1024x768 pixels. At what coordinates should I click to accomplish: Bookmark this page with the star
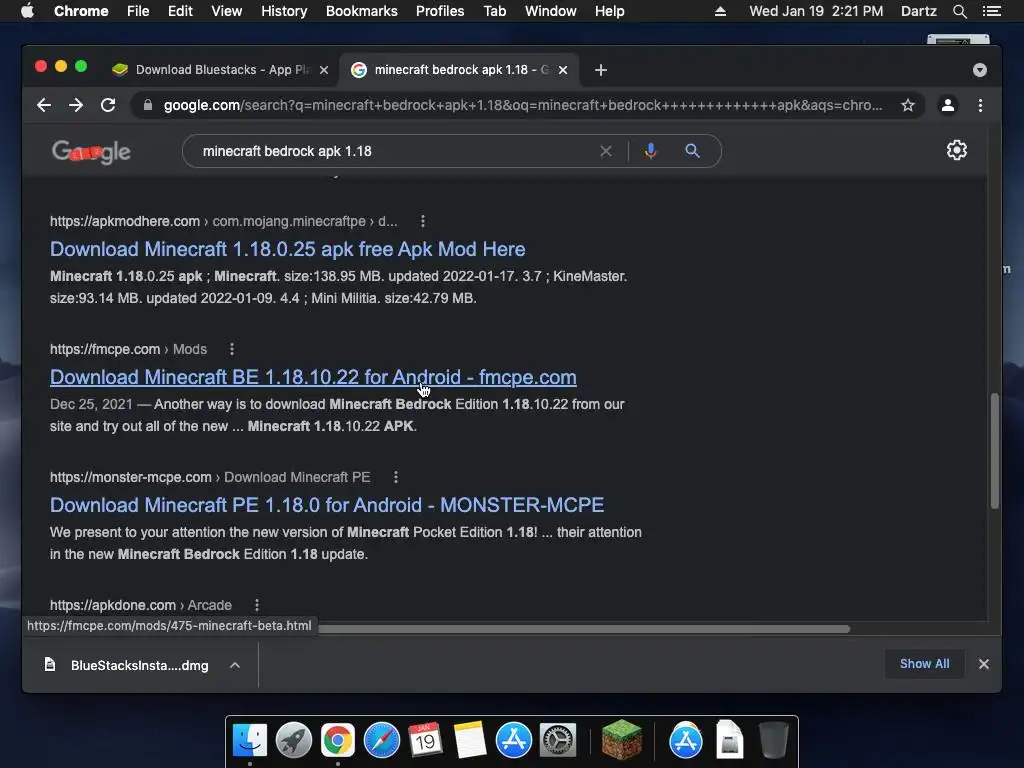pos(908,105)
